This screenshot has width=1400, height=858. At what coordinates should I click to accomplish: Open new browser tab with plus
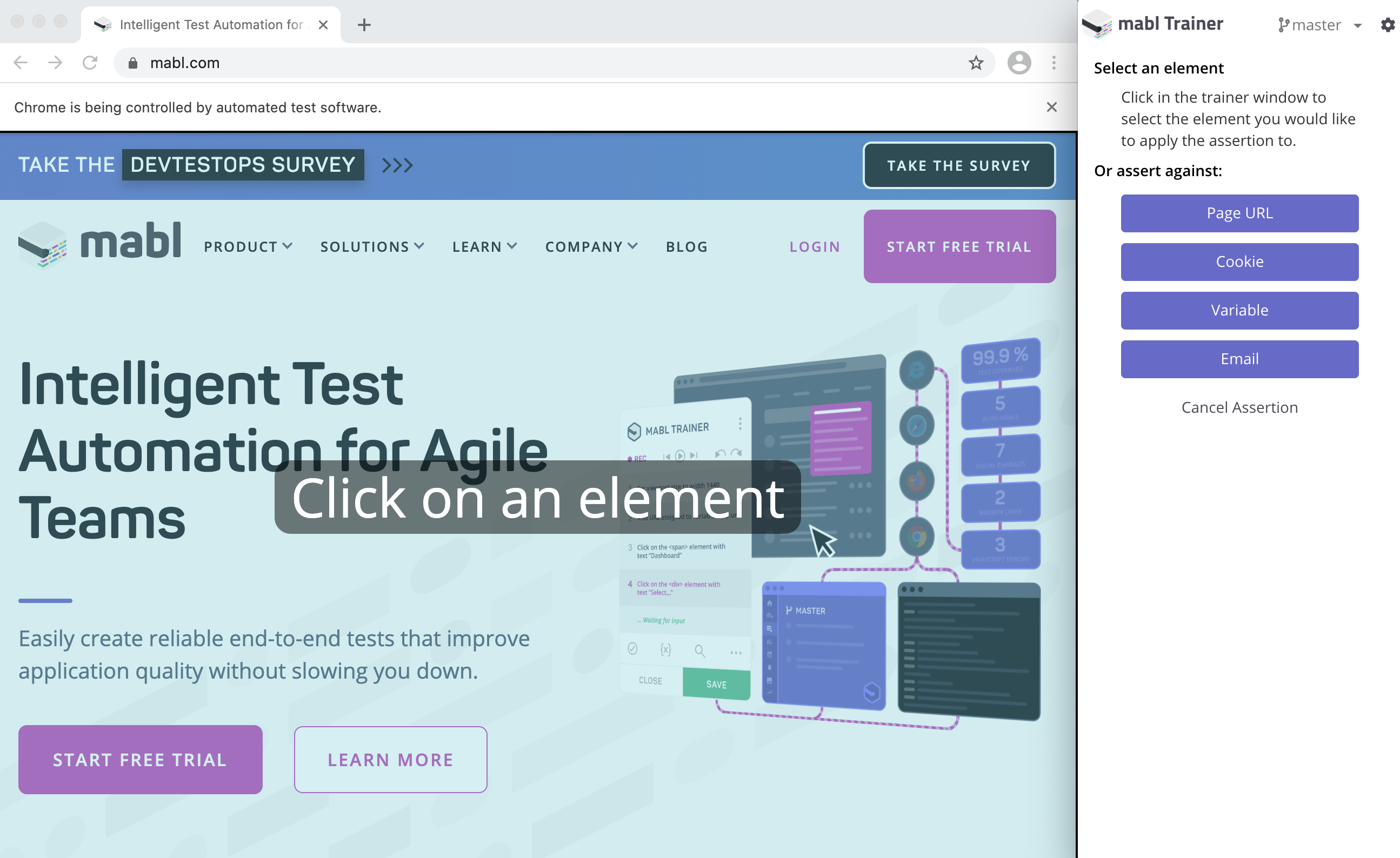coord(364,25)
